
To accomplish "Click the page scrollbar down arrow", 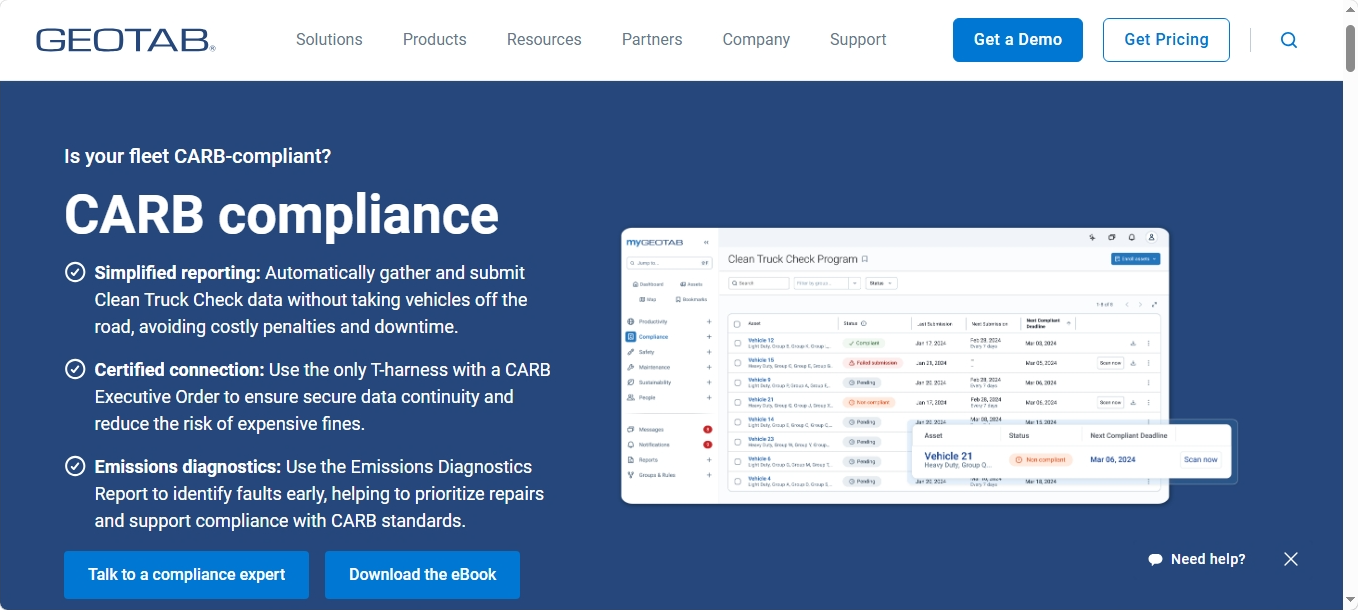I will point(1350,601).
